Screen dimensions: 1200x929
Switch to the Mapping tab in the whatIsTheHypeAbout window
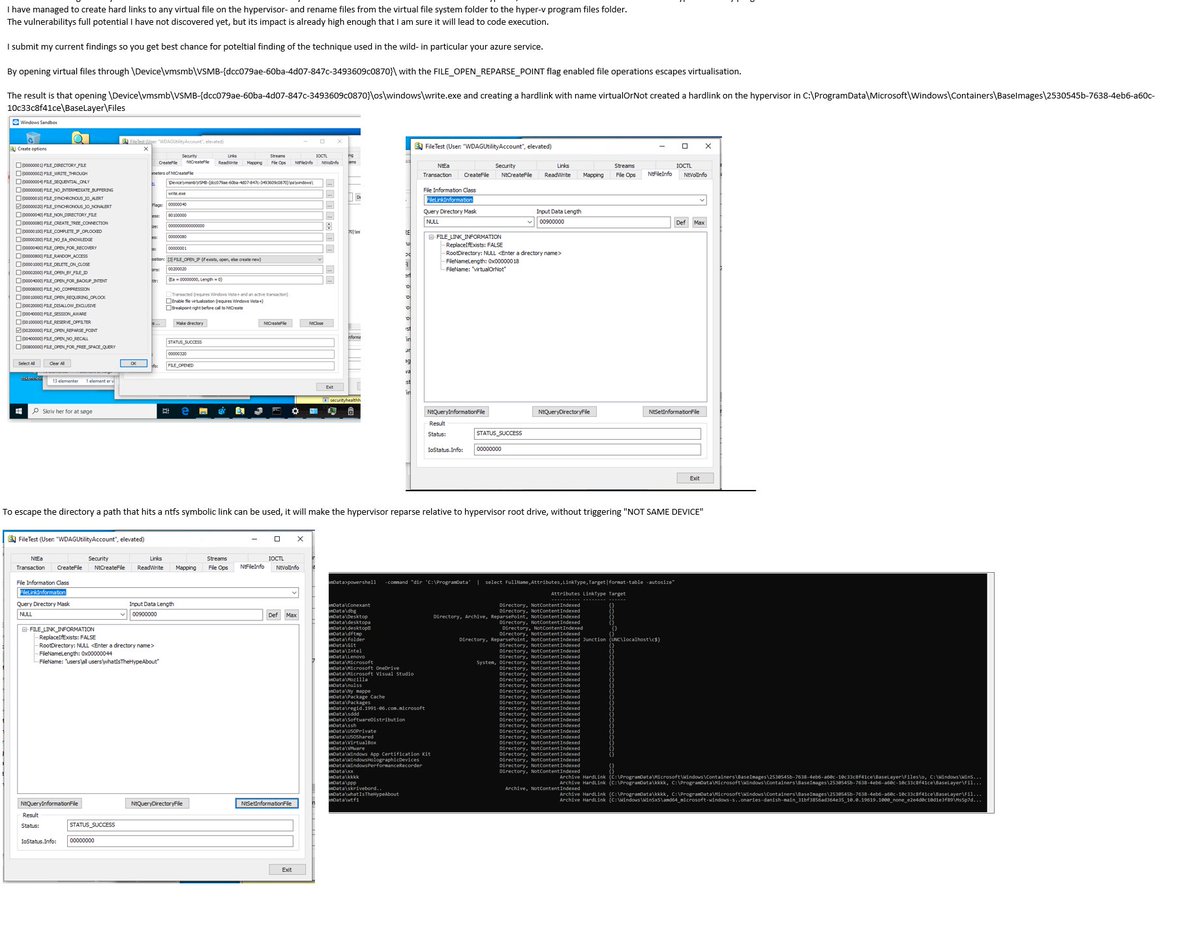[186, 568]
